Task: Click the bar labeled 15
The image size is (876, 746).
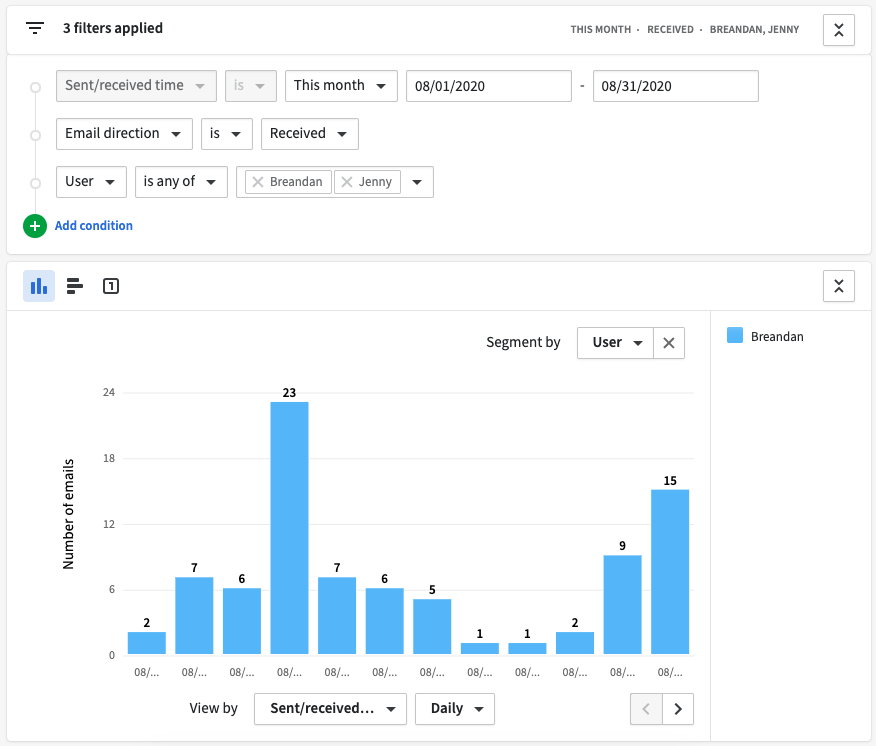Action: coord(670,572)
